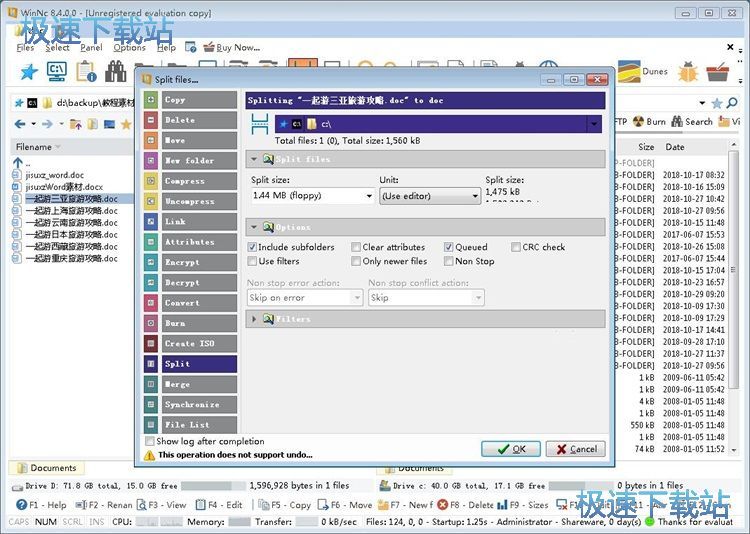Confirm with the OK button
750x534 pixels.
tap(511, 449)
